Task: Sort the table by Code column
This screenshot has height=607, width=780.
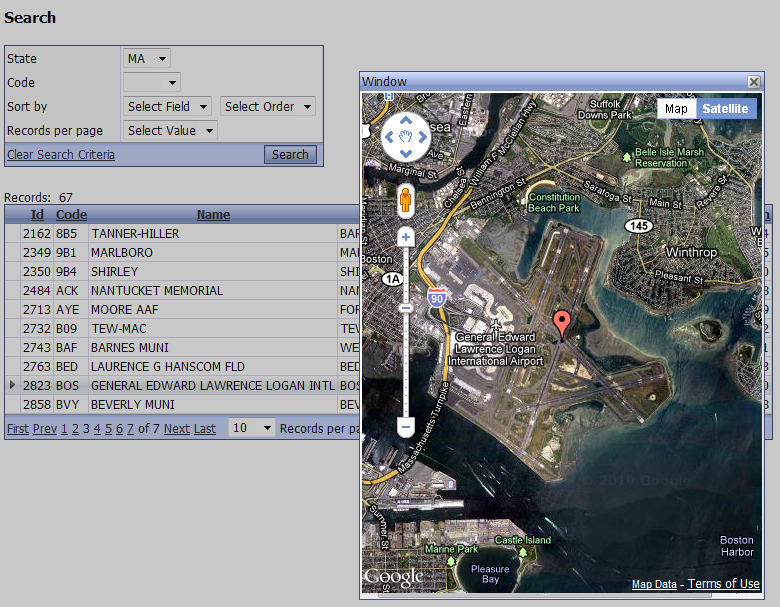Action: (71, 214)
